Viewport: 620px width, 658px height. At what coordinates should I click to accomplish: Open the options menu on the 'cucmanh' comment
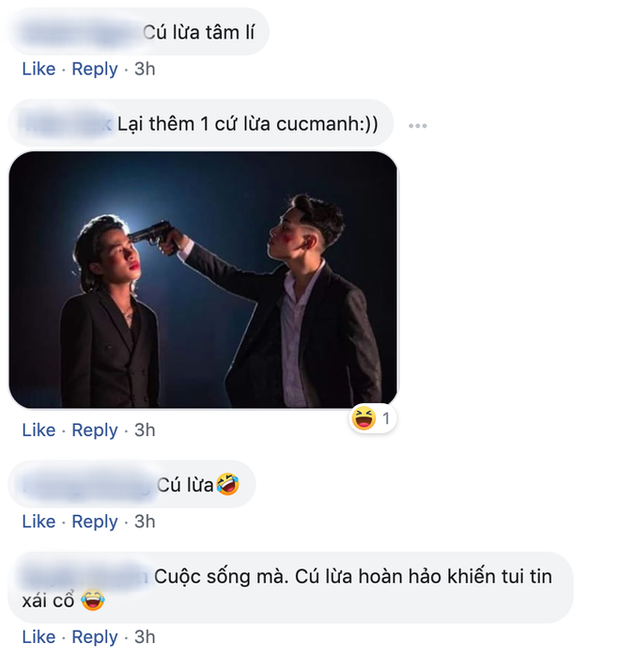point(418,126)
